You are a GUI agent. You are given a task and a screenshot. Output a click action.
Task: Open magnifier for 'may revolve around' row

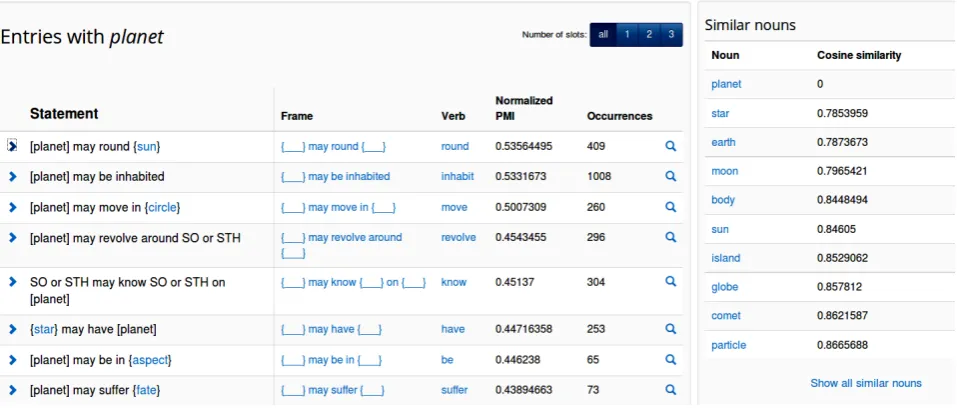click(670, 237)
